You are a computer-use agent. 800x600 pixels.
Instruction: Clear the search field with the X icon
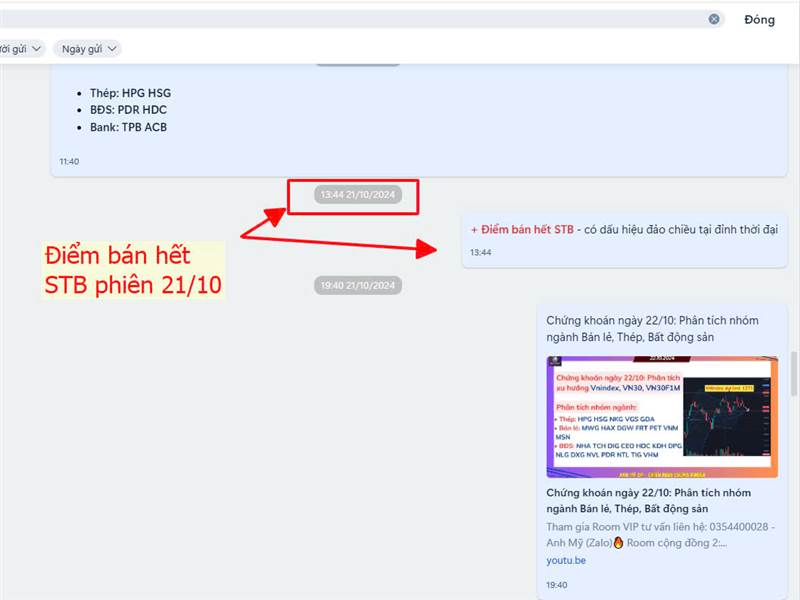pyautogui.click(x=714, y=19)
